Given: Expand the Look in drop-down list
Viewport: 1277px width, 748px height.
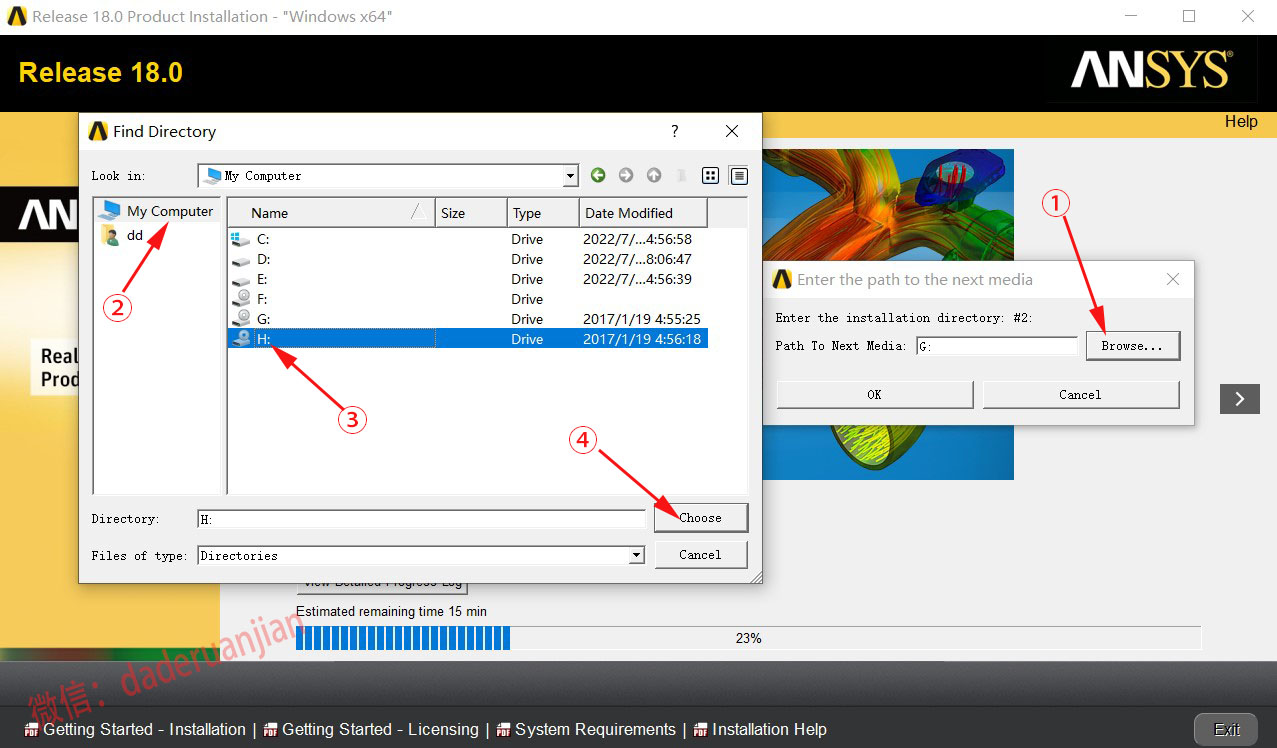Looking at the screenshot, I should point(571,176).
